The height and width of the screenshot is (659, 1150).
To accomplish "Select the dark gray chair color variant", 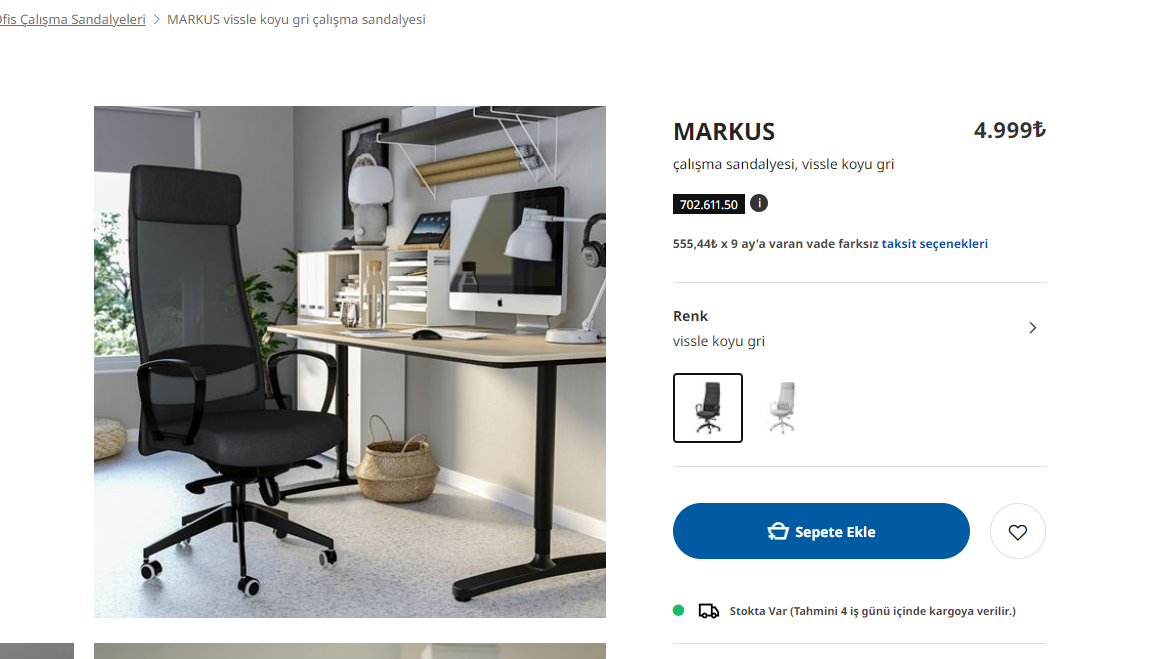I will pyautogui.click(x=708, y=408).
